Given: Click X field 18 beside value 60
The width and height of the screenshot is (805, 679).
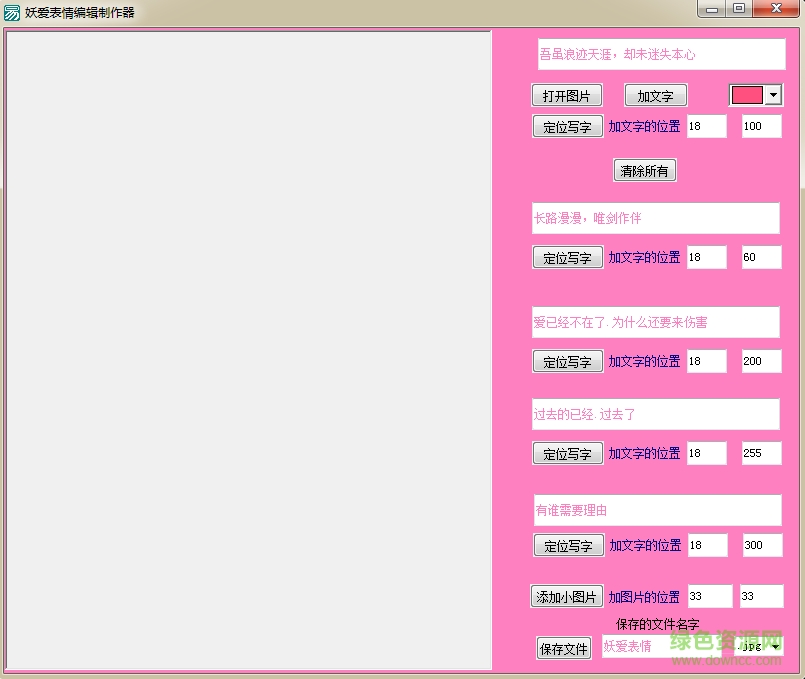Looking at the screenshot, I should point(706,257).
